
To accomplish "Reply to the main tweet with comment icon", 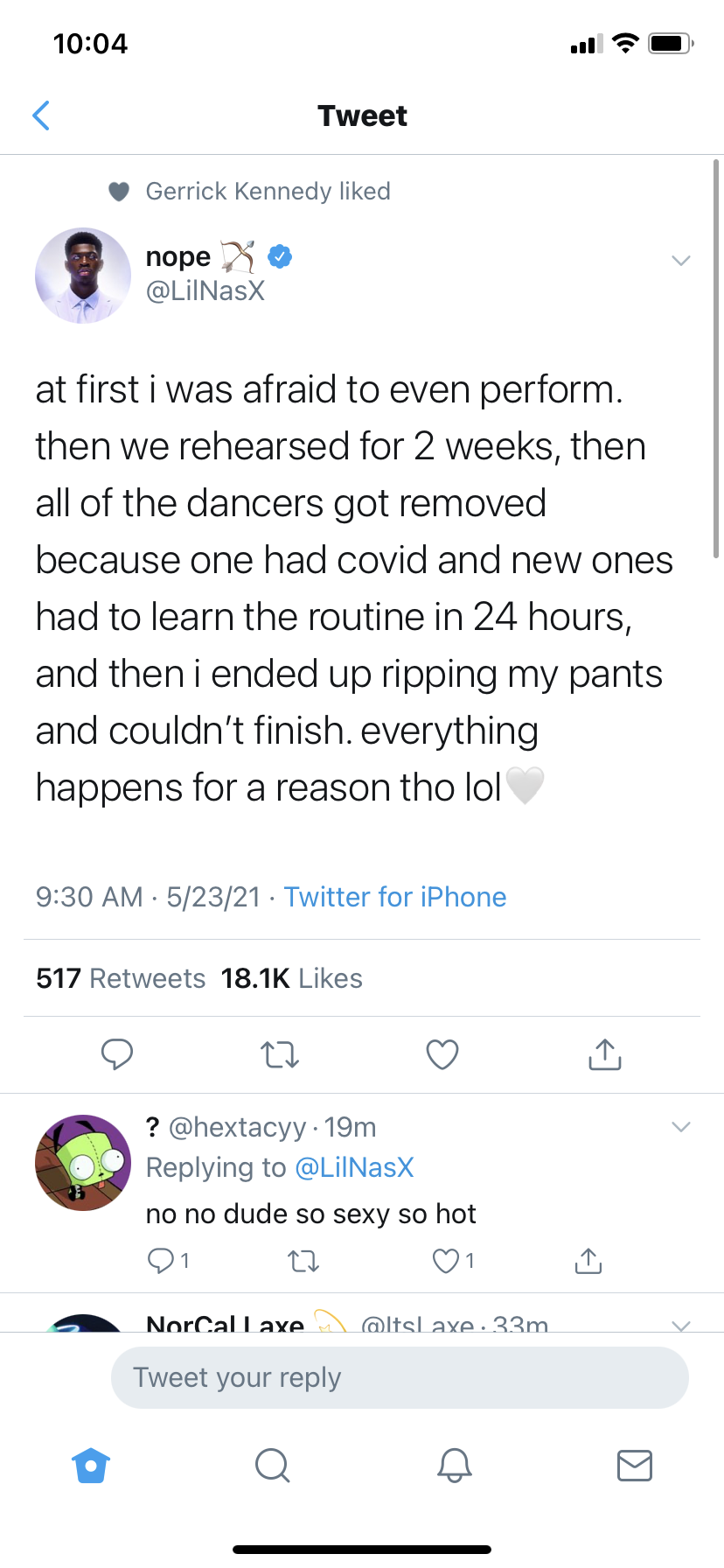I will [x=116, y=1054].
